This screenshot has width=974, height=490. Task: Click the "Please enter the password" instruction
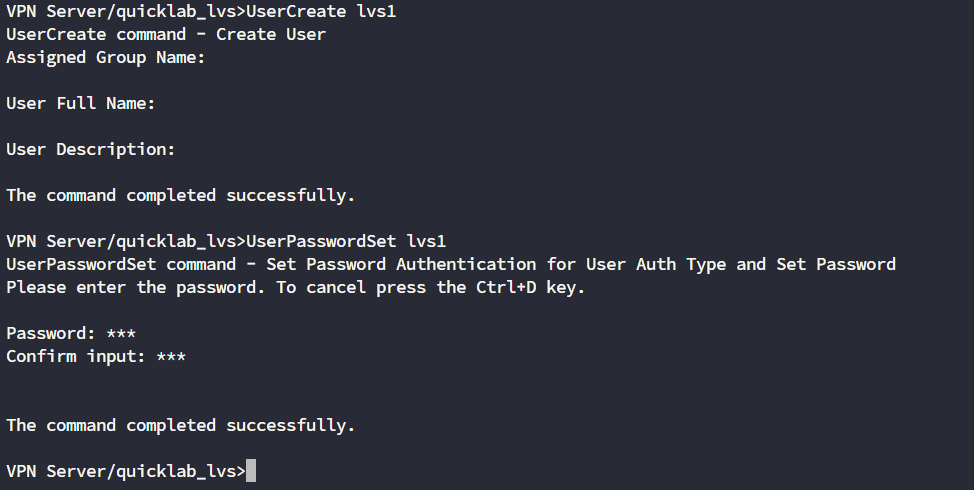[x=136, y=287]
